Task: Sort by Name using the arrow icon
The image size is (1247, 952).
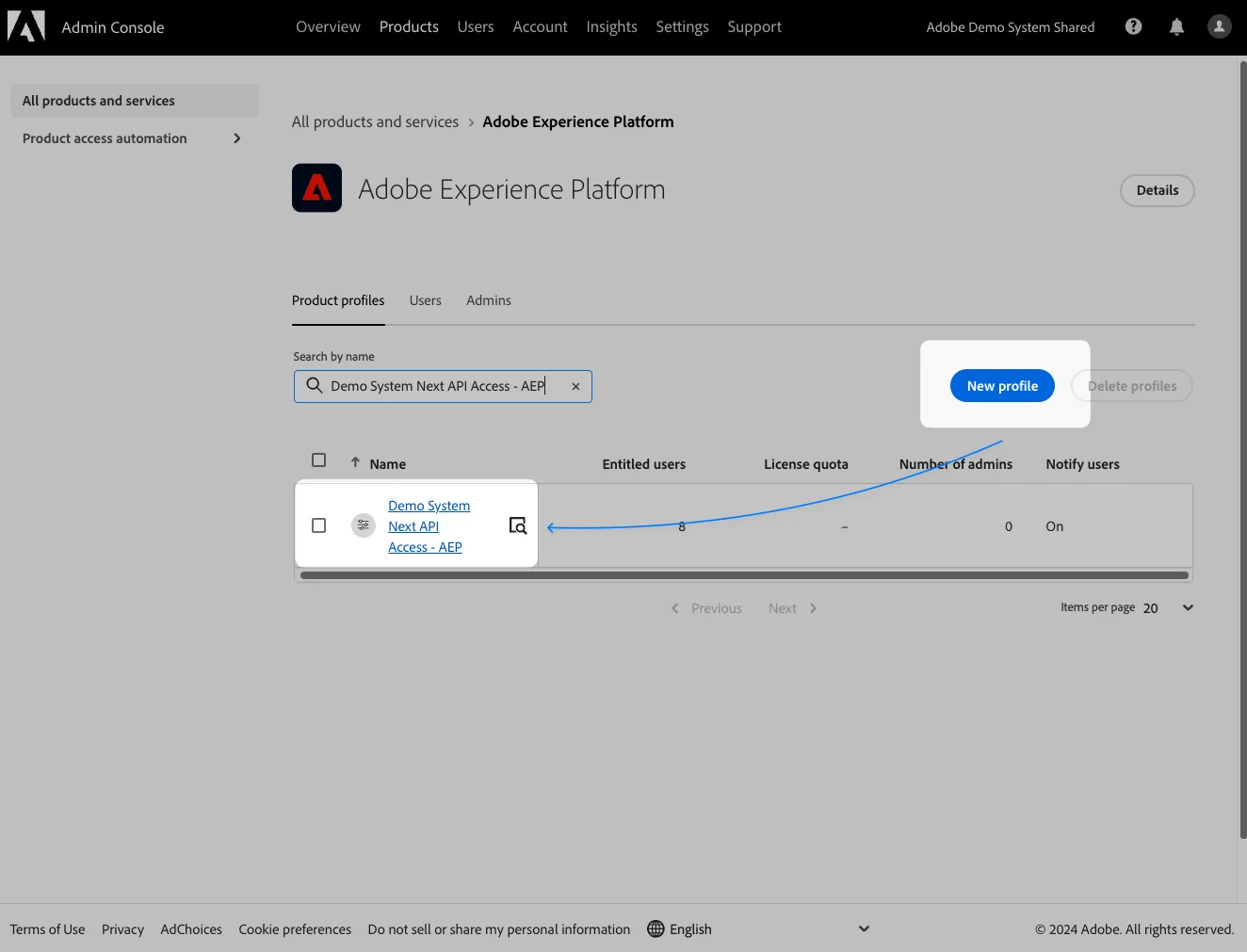Action: coord(355,462)
